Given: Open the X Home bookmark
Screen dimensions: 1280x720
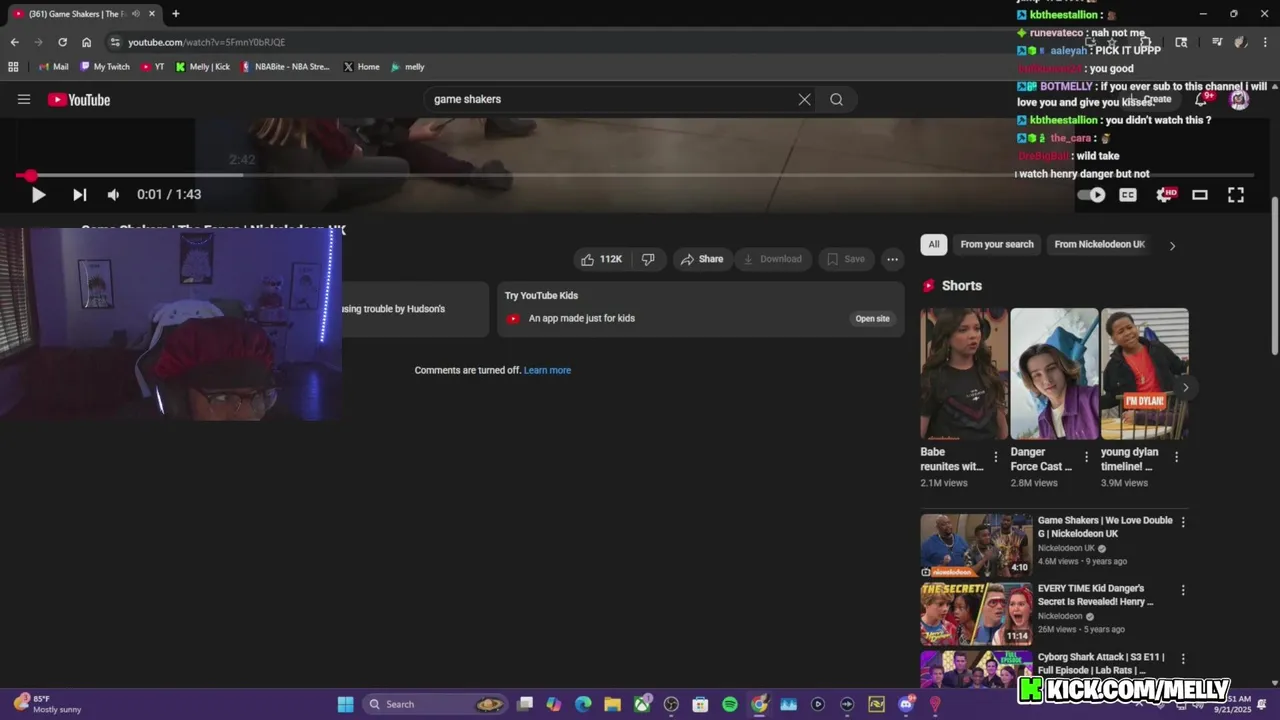Looking at the screenshot, I should tap(361, 67).
